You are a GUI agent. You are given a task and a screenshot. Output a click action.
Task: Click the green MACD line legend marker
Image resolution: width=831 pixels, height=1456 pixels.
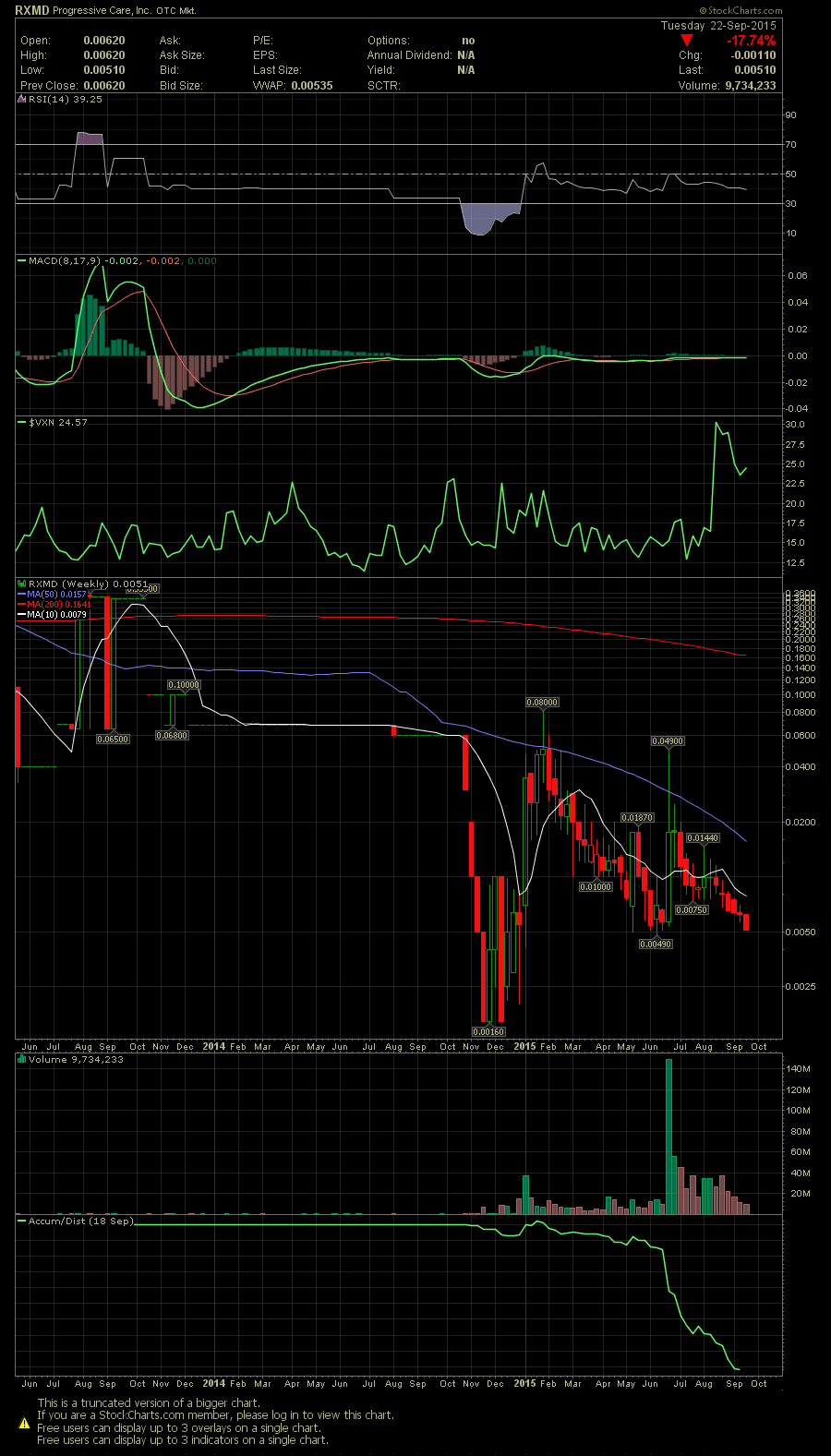pyautogui.click(x=22, y=261)
